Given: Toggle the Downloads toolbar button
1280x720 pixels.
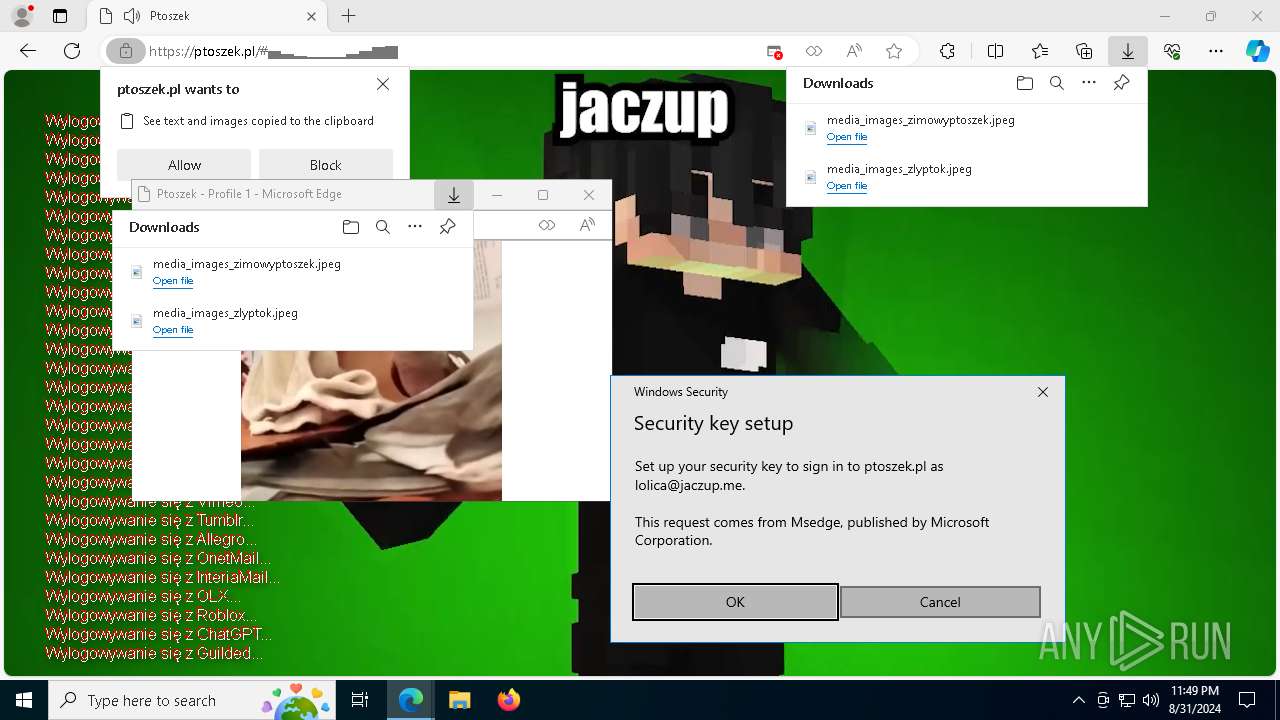Looking at the screenshot, I should coord(1127,51).
